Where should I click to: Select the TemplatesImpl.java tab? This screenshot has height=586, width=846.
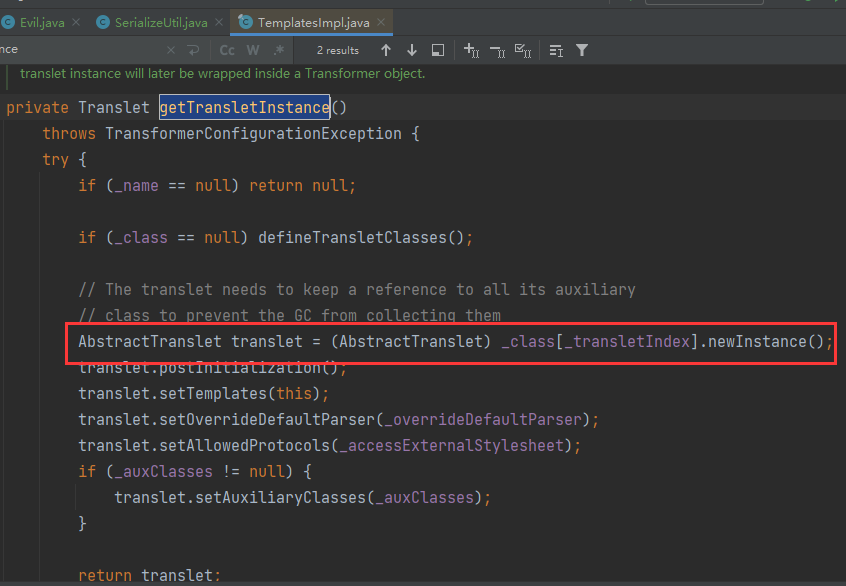[x=313, y=23]
